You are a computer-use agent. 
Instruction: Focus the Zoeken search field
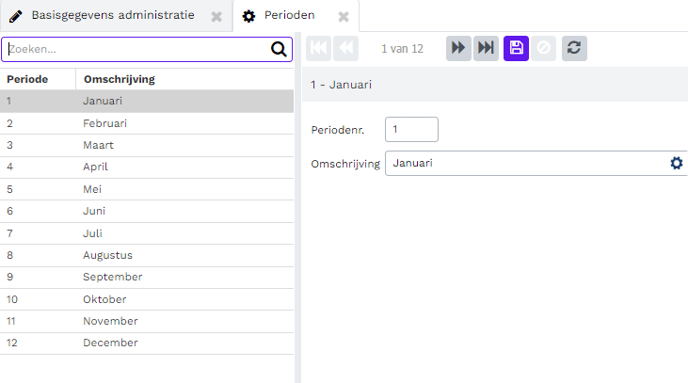point(137,49)
